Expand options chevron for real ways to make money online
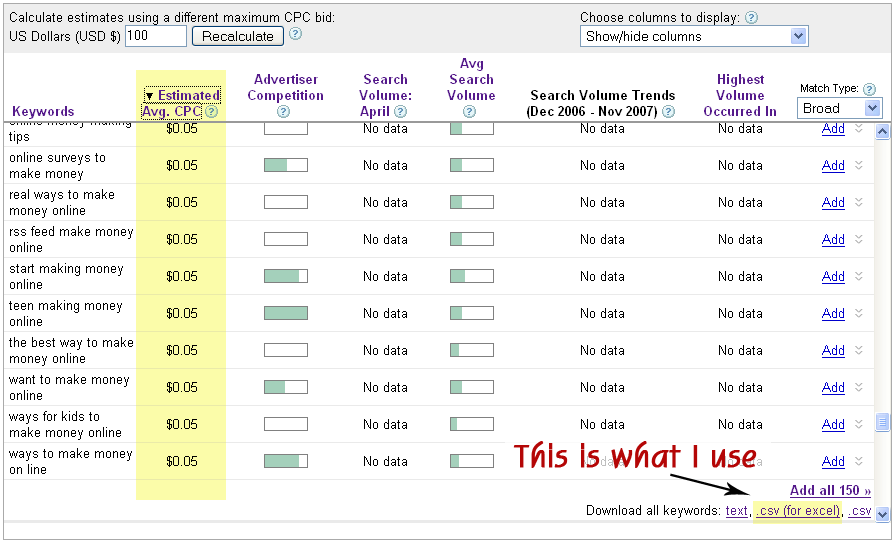 [859, 202]
